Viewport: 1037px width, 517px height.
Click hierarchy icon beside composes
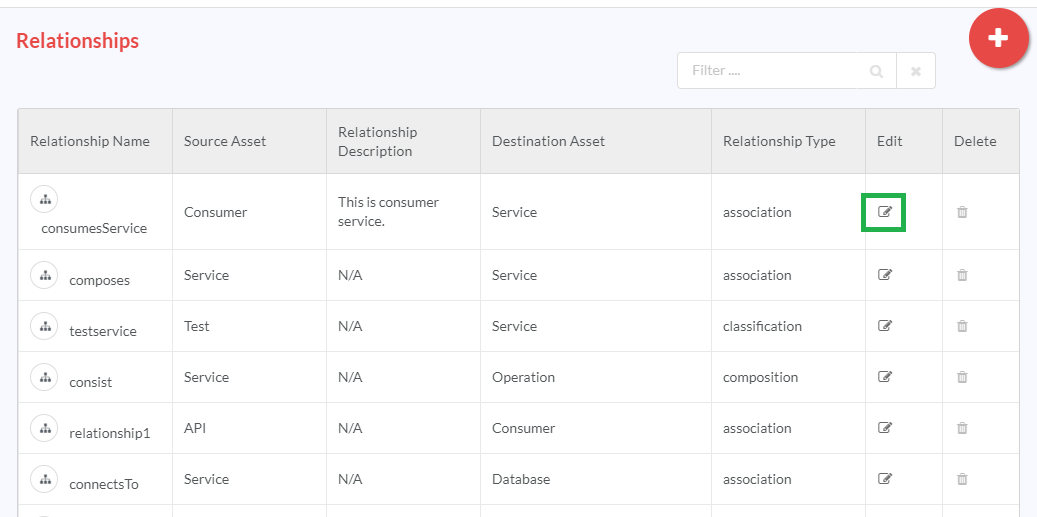click(x=44, y=275)
